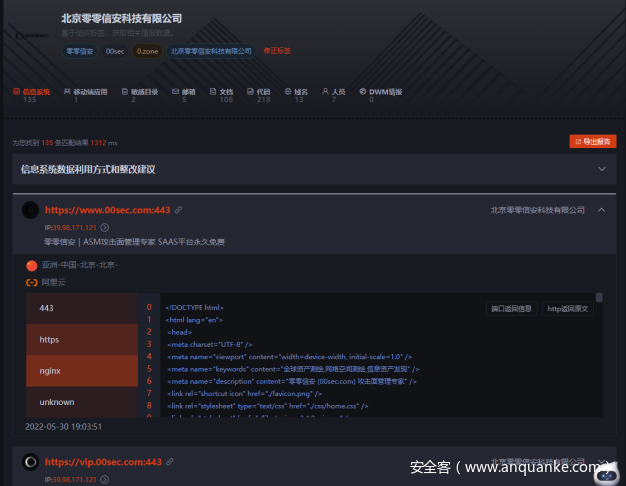Click the DOCTYPE html code line
The width and height of the screenshot is (626, 486).
[194, 307]
